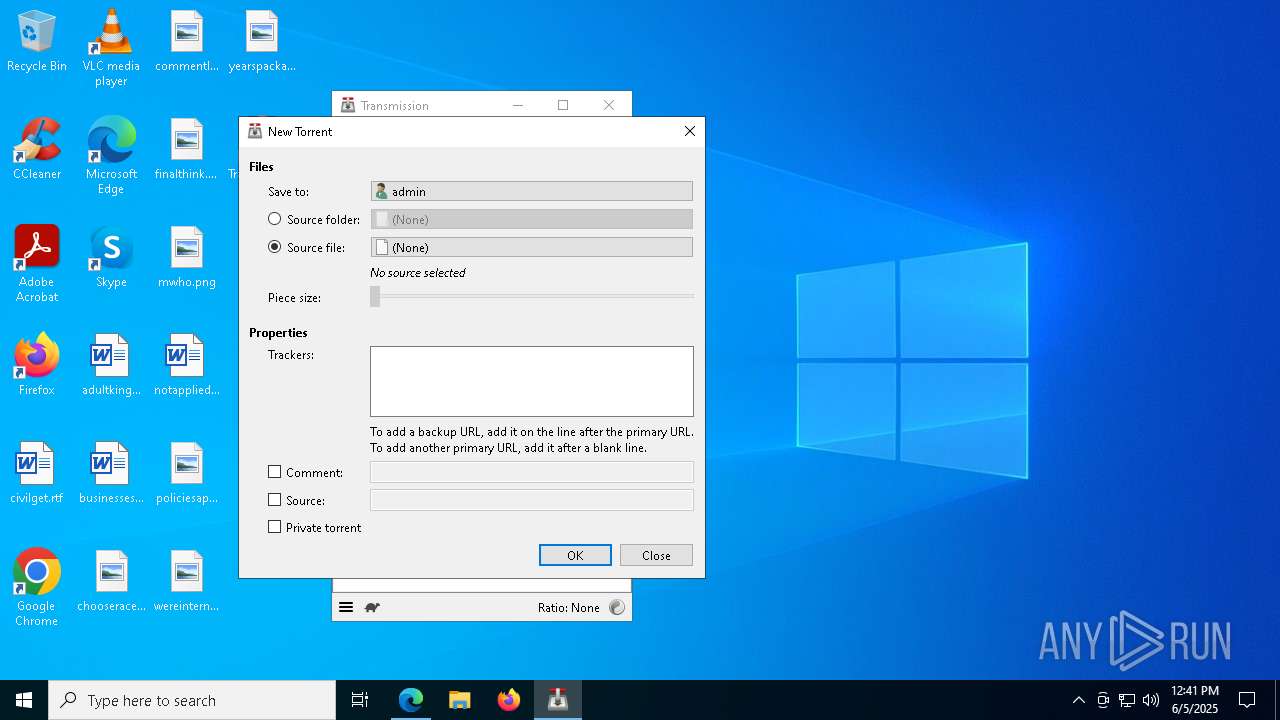Open the CCleaner desktop shortcut
Image resolution: width=1280 pixels, height=720 pixels.
37,150
